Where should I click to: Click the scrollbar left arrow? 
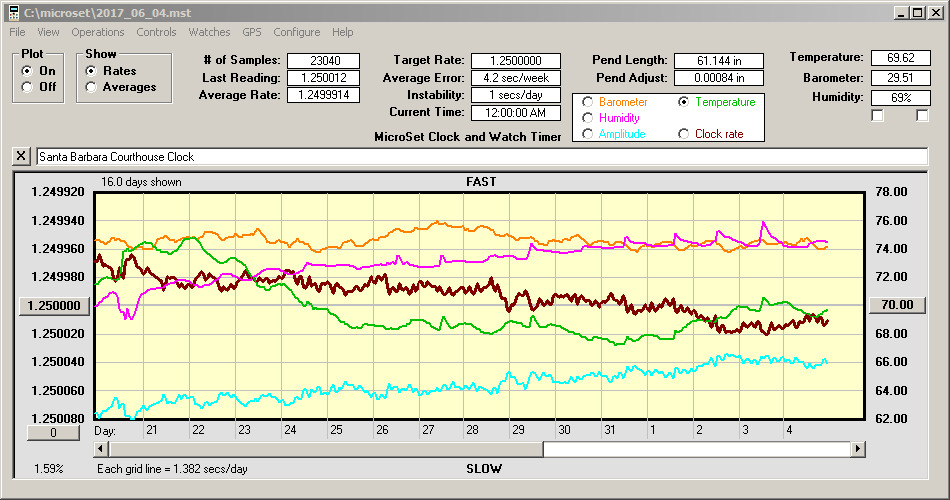tap(102, 449)
